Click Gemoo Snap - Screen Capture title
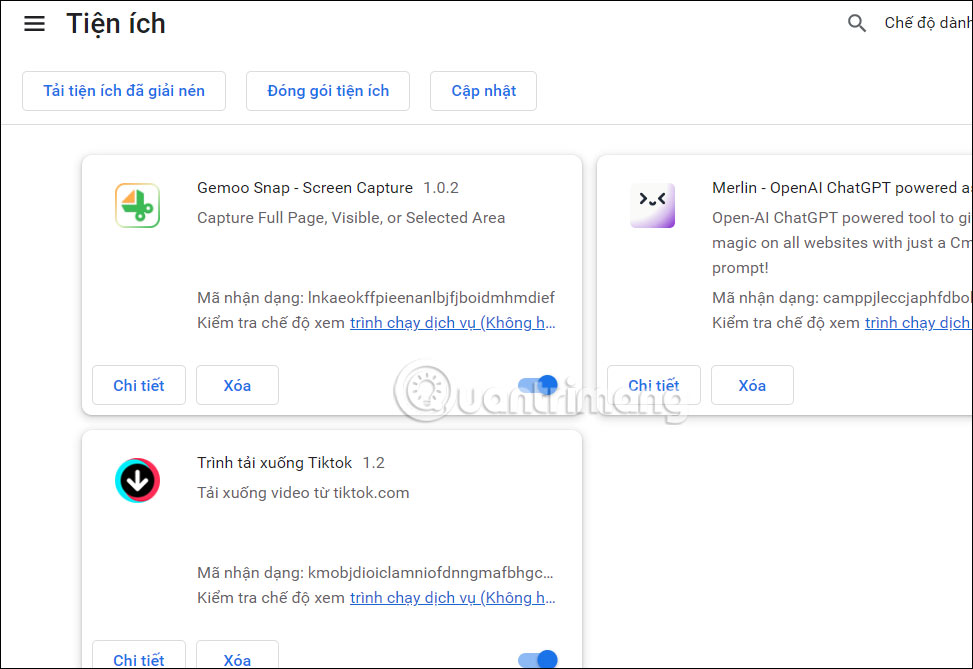 coord(305,187)
